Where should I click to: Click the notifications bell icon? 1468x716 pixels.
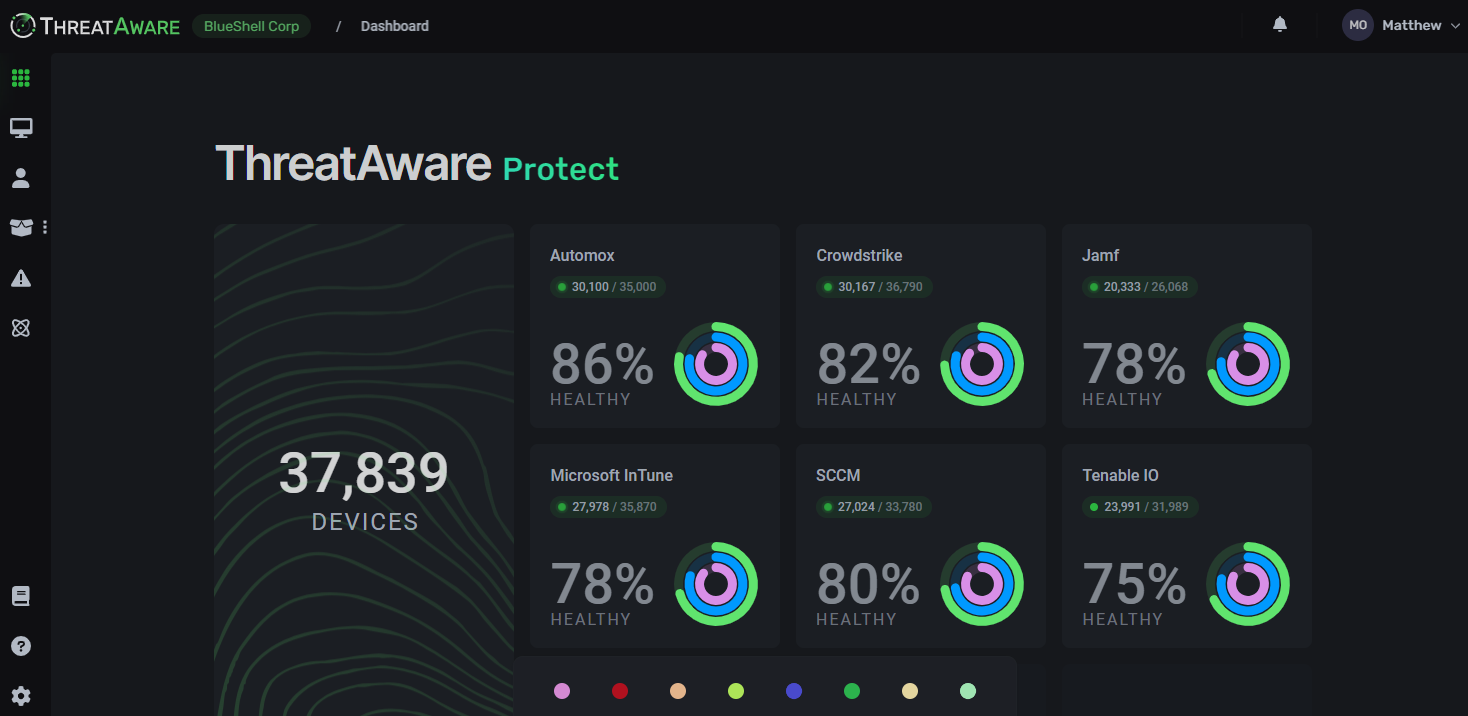pos(1280,25)
